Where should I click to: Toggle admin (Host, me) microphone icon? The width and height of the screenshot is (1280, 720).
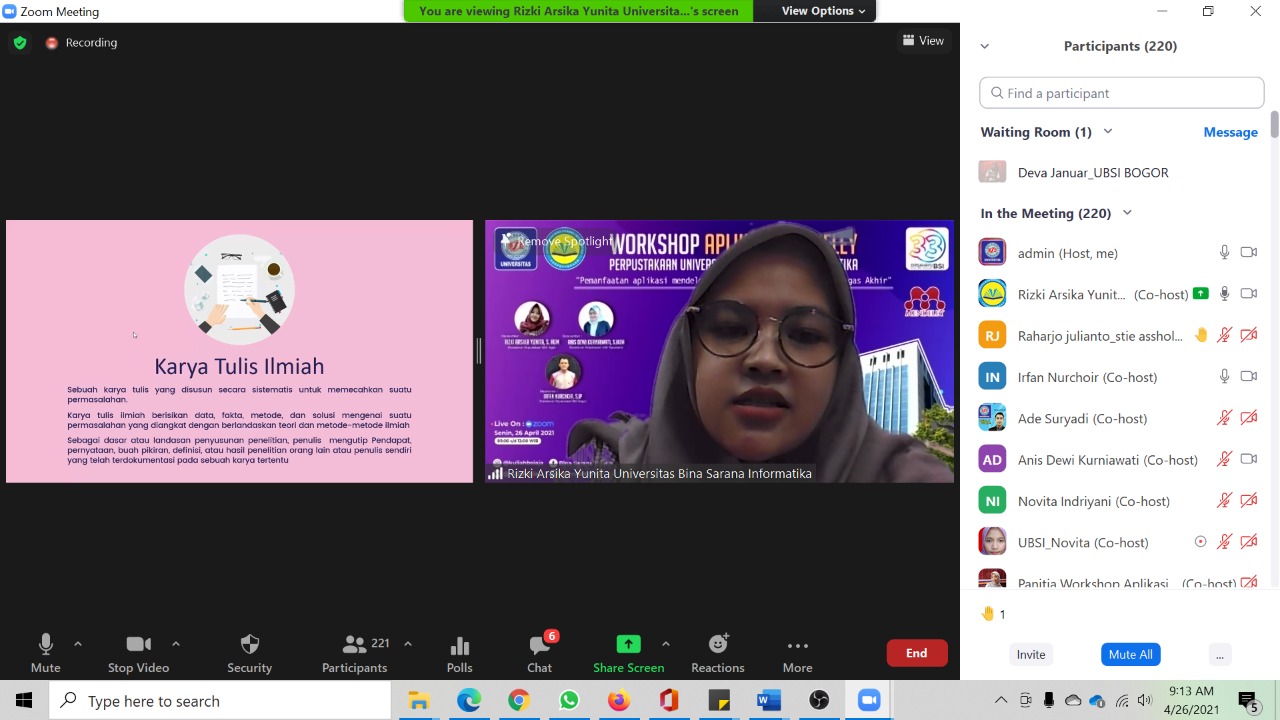[1224, 253]
